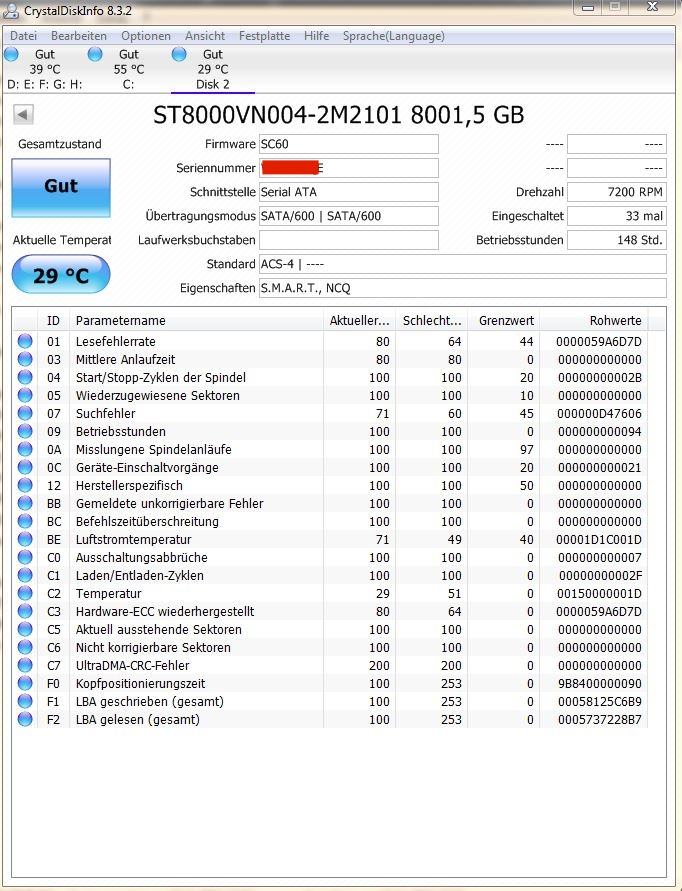This screenshot has height=891, width=682.
Task: Click the raw value 000000D47606 of Suchfehler
Action: pyautogui.click(x=599, y=414)
